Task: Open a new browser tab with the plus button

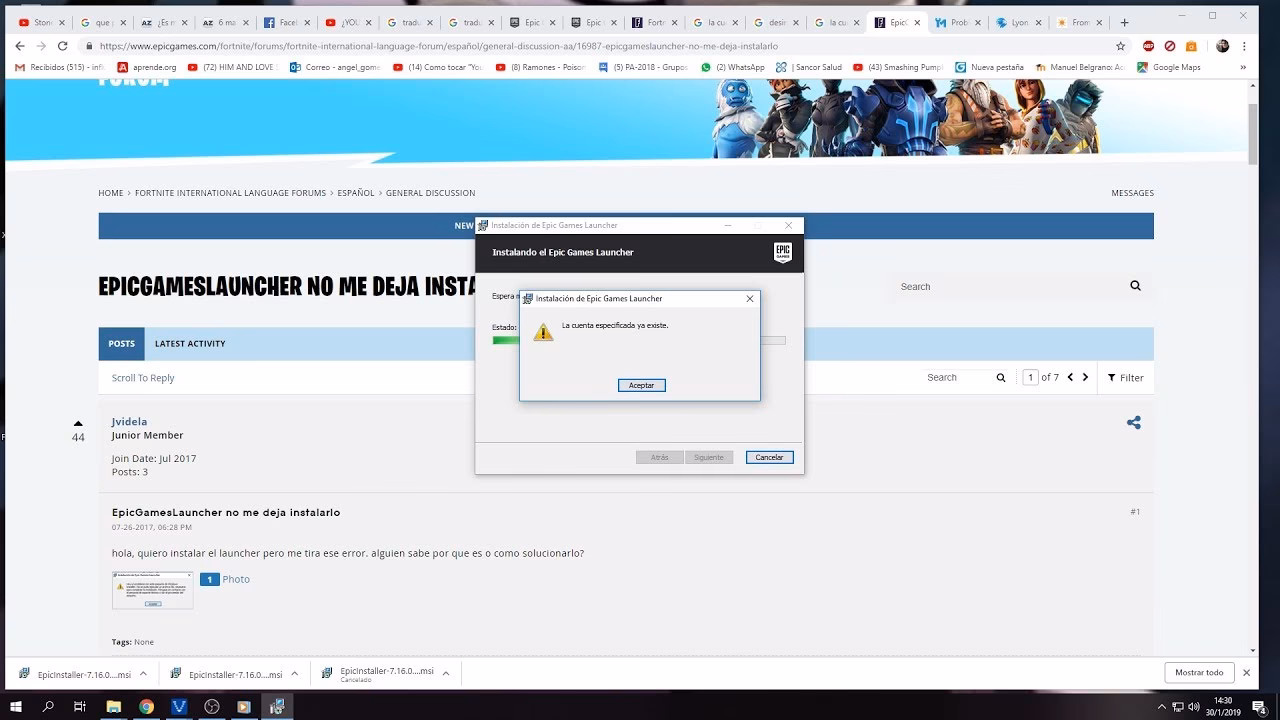Action: 1125,22
